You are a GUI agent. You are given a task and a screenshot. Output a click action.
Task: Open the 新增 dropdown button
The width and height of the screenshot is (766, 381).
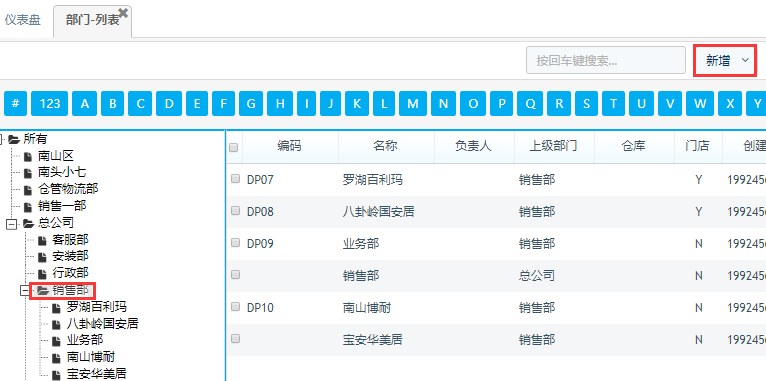(725, 61)
